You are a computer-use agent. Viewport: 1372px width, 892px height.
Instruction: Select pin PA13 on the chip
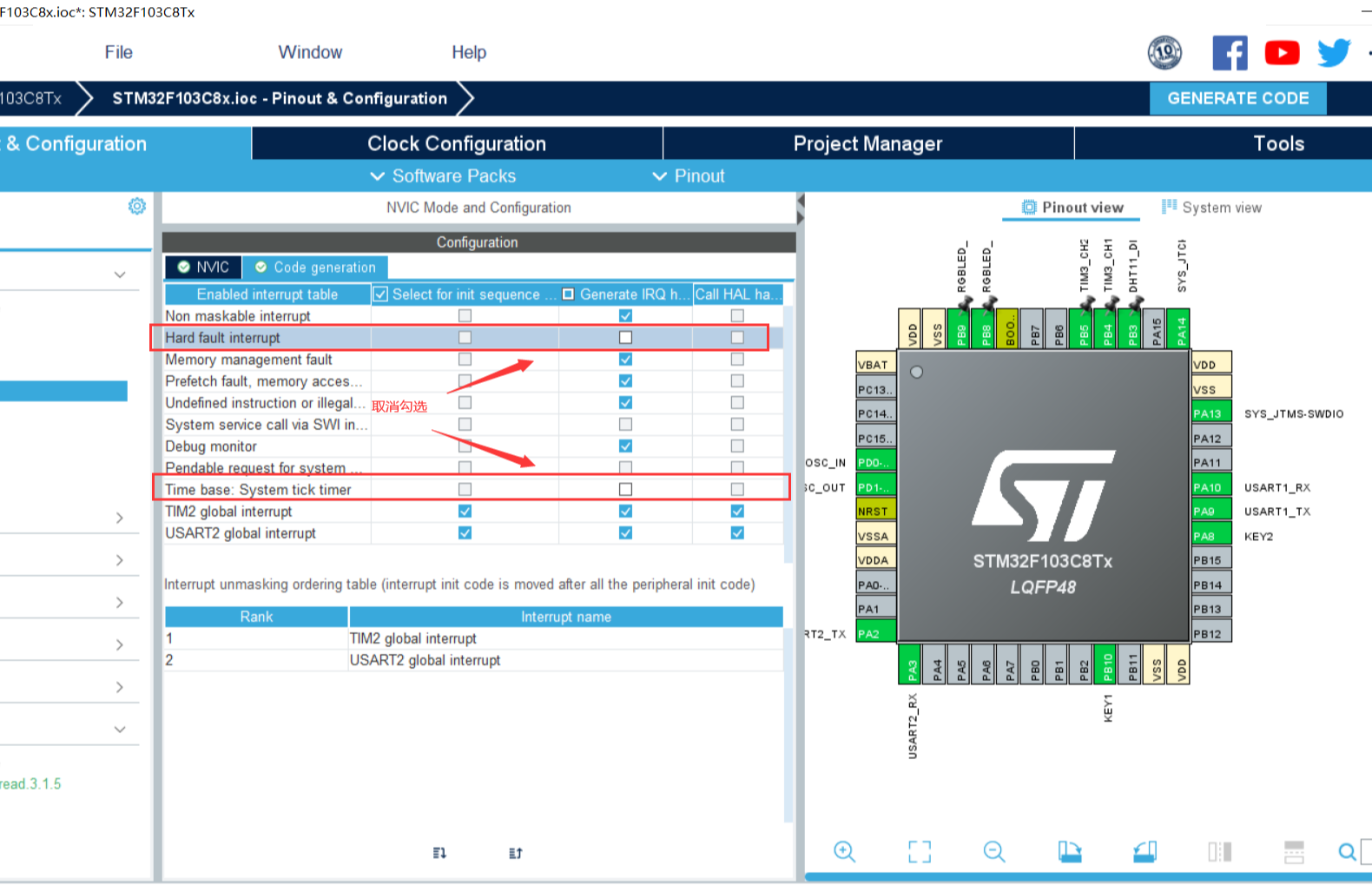tap(1211, 413)
